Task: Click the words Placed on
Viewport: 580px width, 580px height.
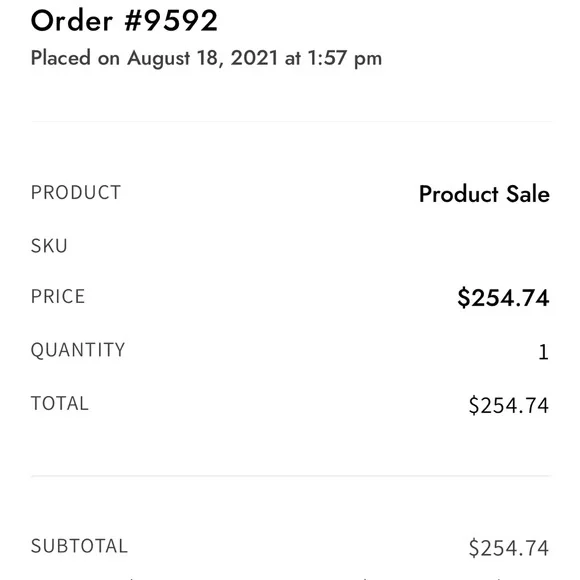Action: point(75,58)
